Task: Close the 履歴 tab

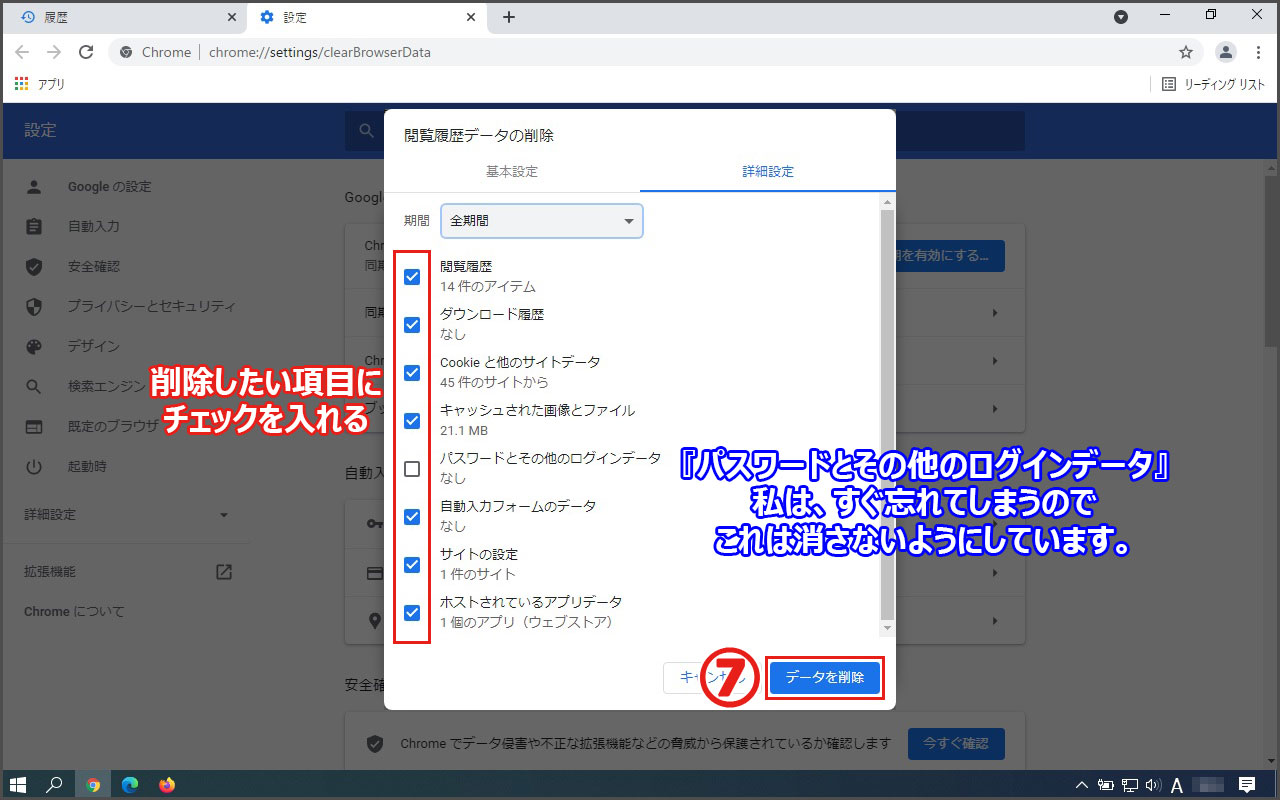Action: point(232,17)
